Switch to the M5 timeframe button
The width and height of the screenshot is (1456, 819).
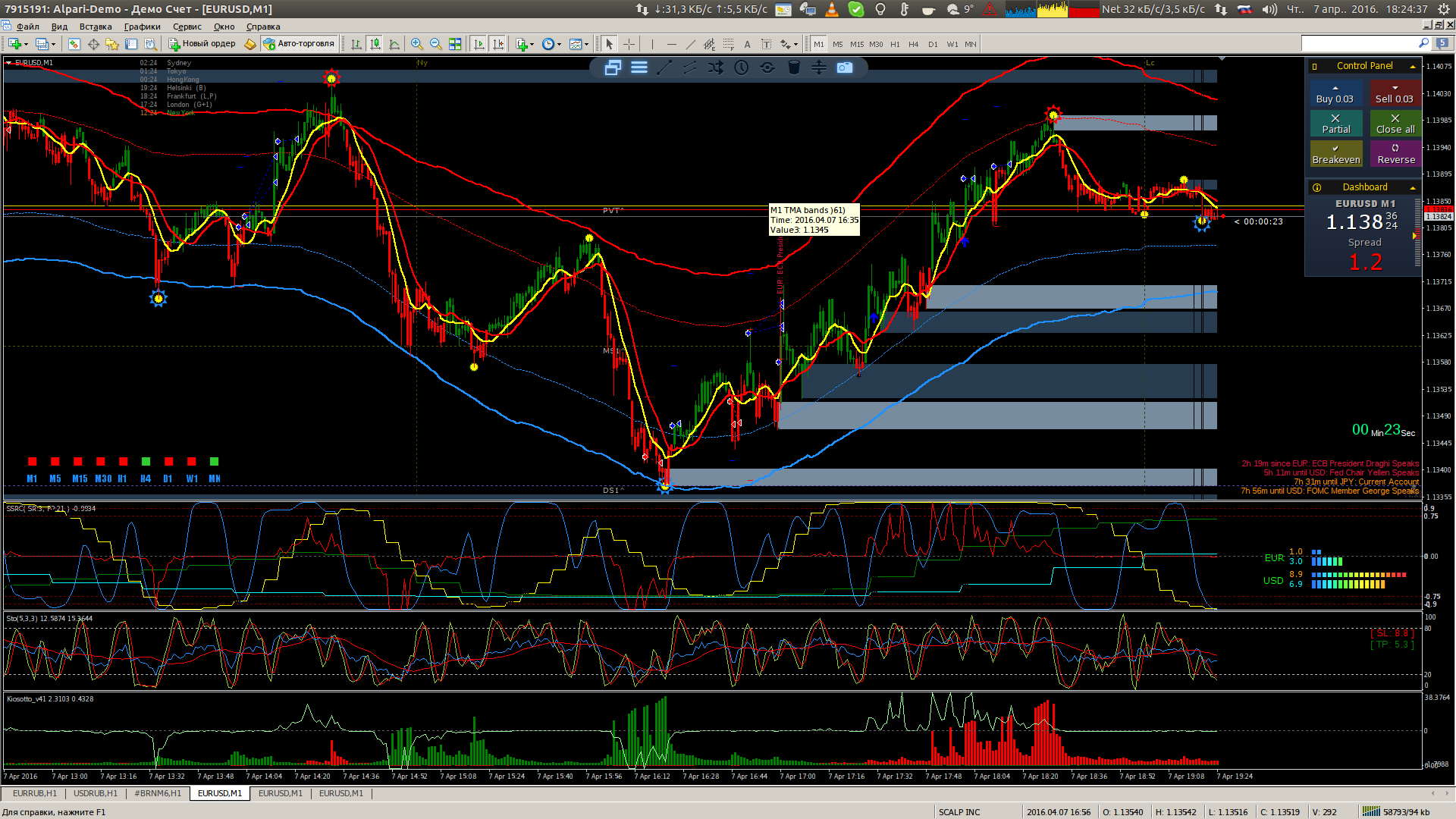coord(837,44)
